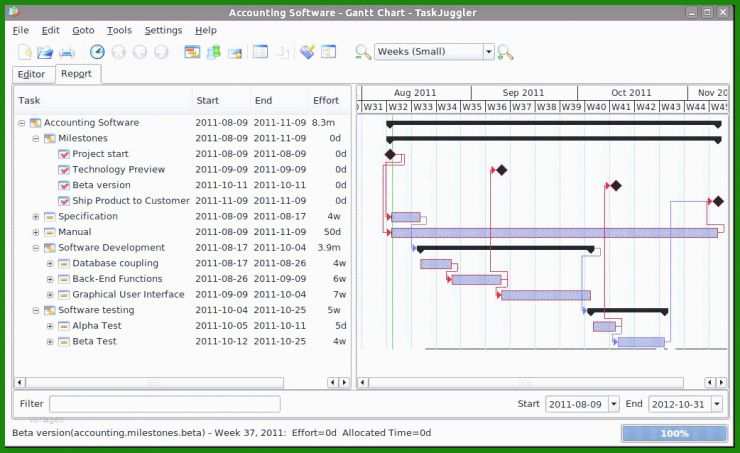The height and width of the screenshot is (453, 740).
Task: Click the Specification task icon
Action: click(x=50, y=217)
